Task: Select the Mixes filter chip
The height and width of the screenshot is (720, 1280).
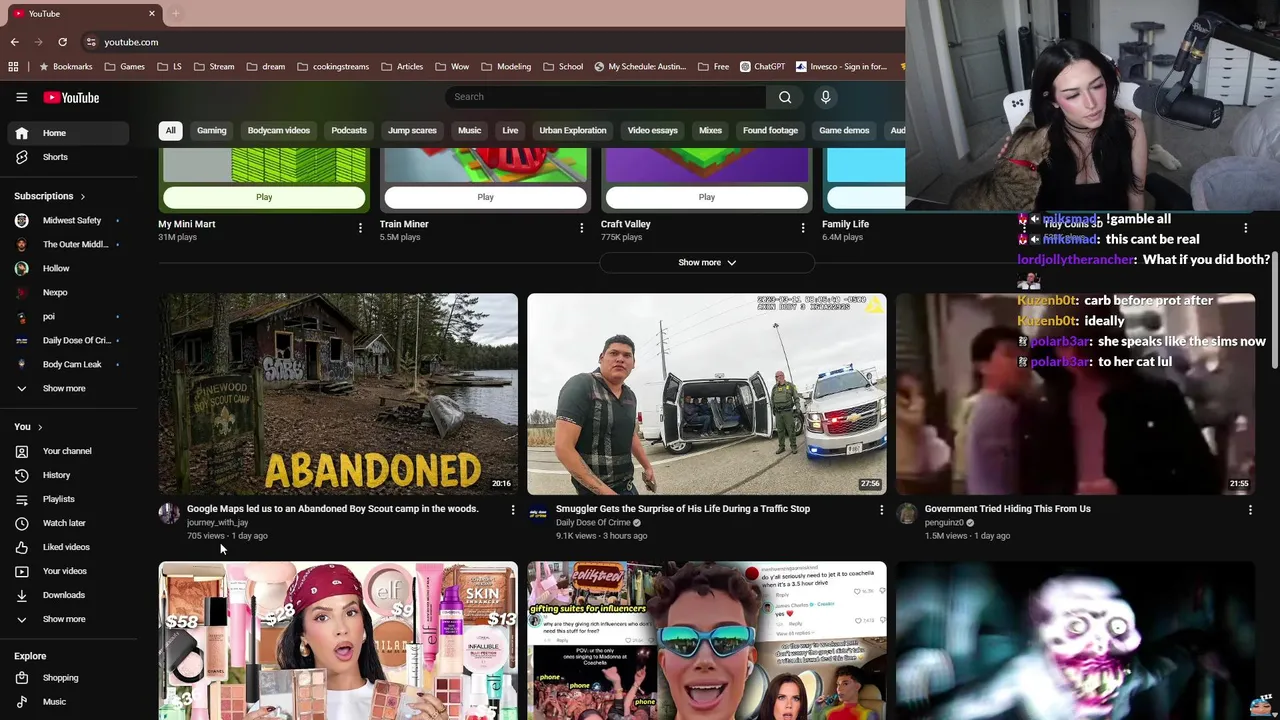Action: [710, 130]
